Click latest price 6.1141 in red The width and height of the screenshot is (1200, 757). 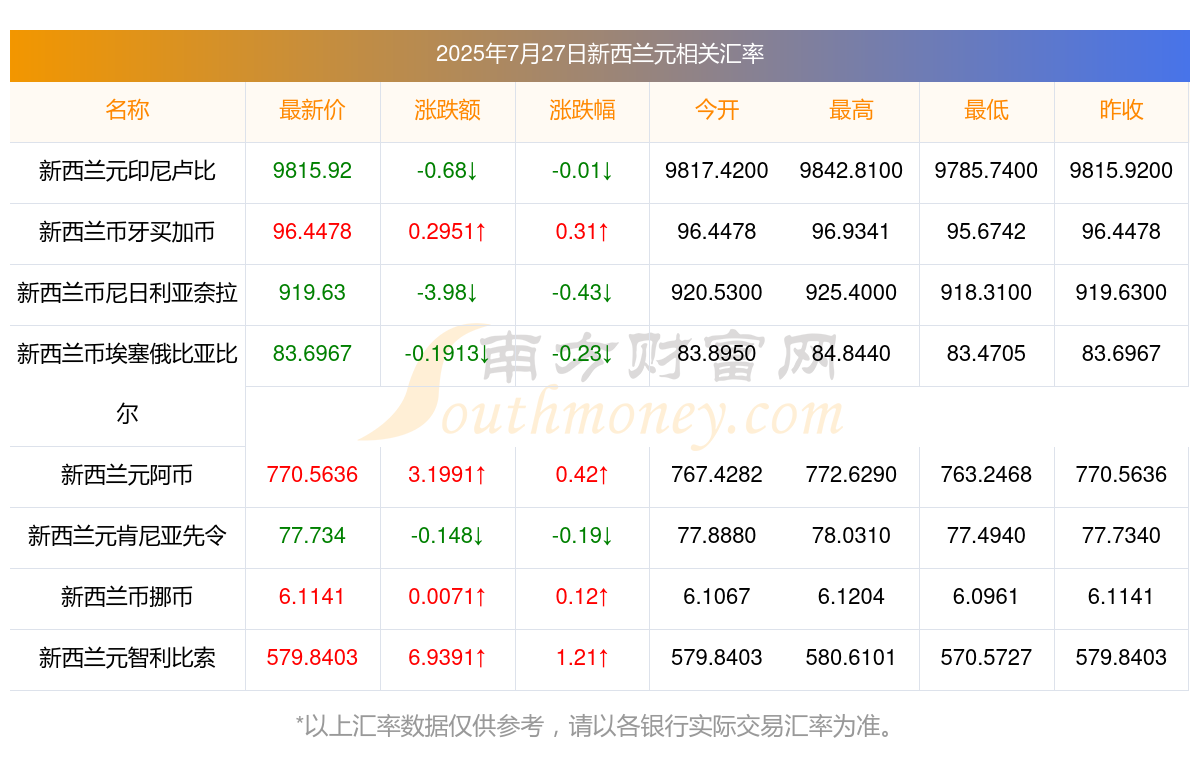(x=312, y=597)
